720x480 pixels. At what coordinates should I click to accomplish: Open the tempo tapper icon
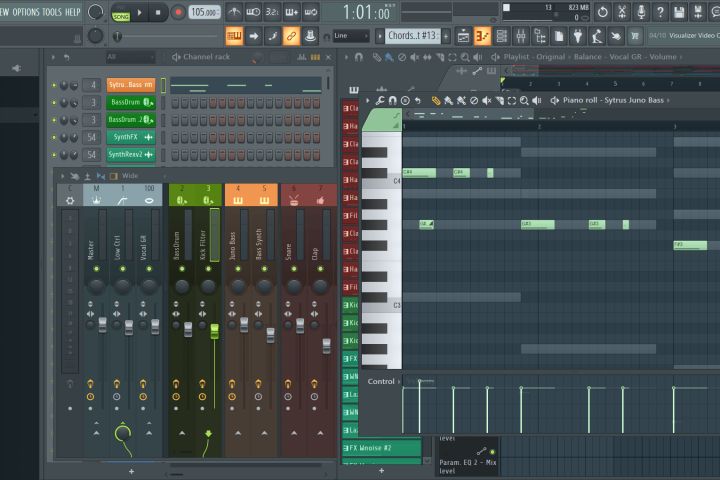pyautogui.click(x=596, y=36)
